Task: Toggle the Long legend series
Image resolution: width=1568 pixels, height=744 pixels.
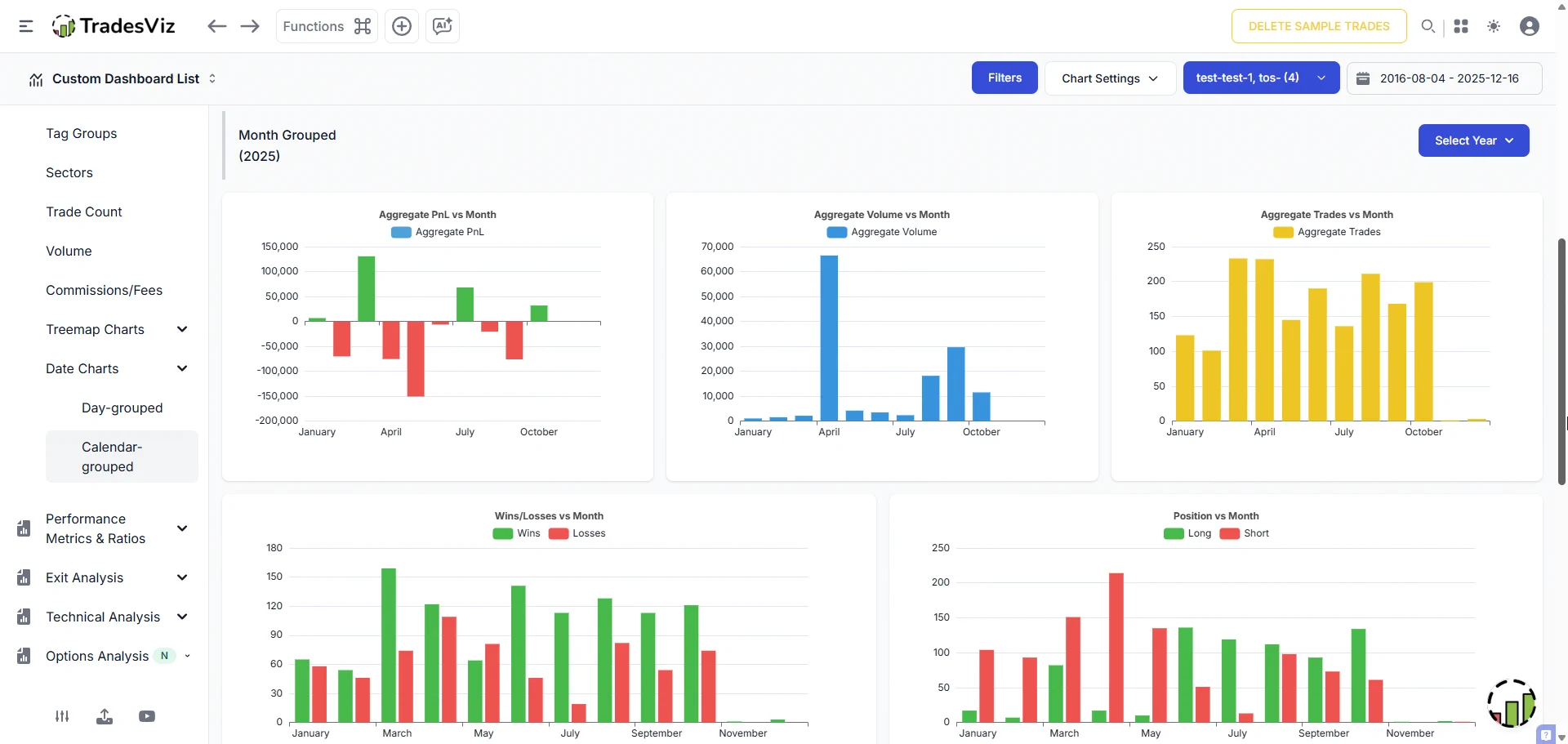Action: click(1188, 533)
